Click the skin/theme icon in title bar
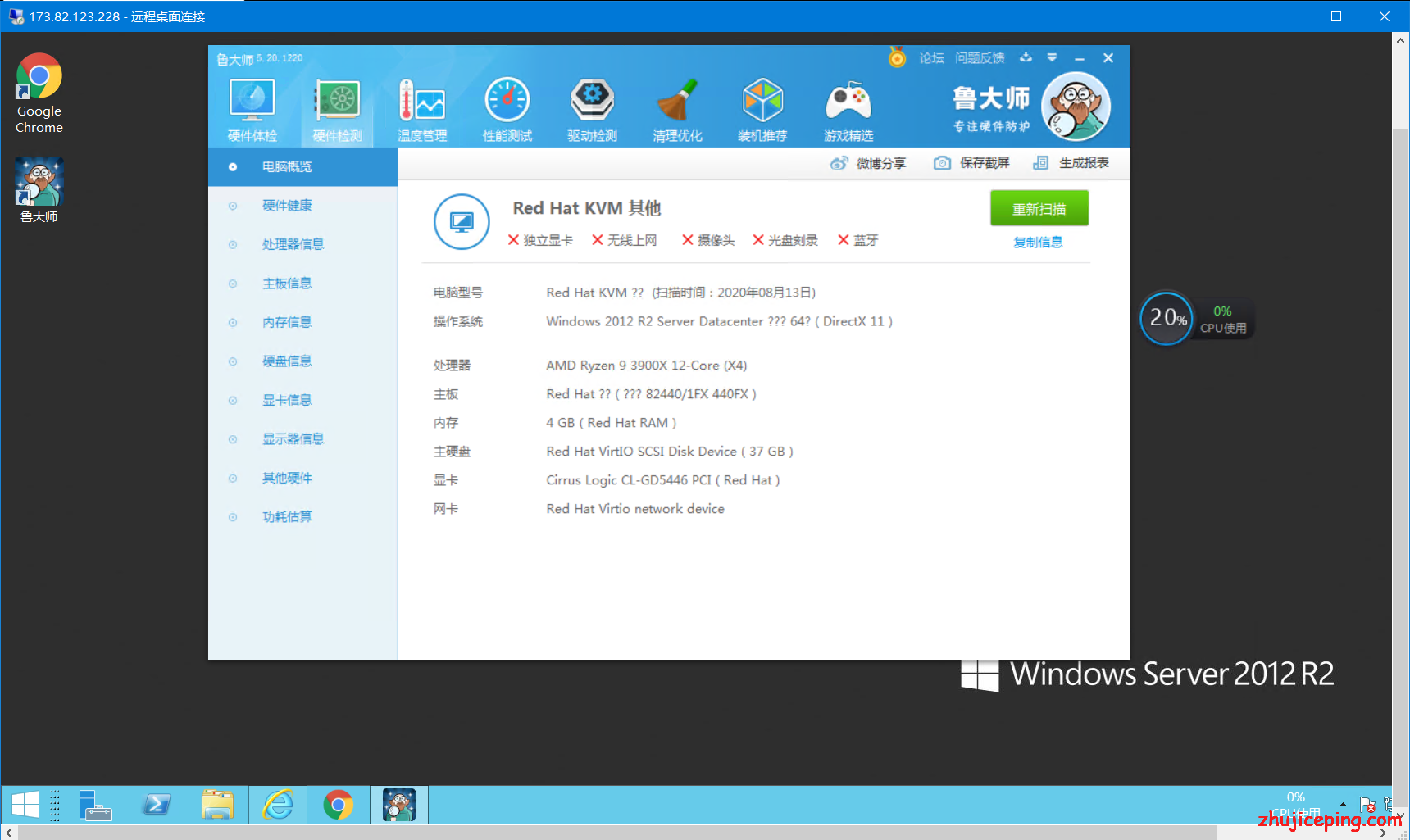 tap(1026, 57)
